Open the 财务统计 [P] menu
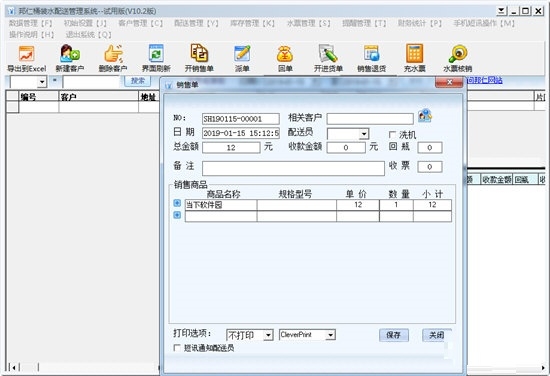This screenshot has height=376, width=550. point(420,24)
